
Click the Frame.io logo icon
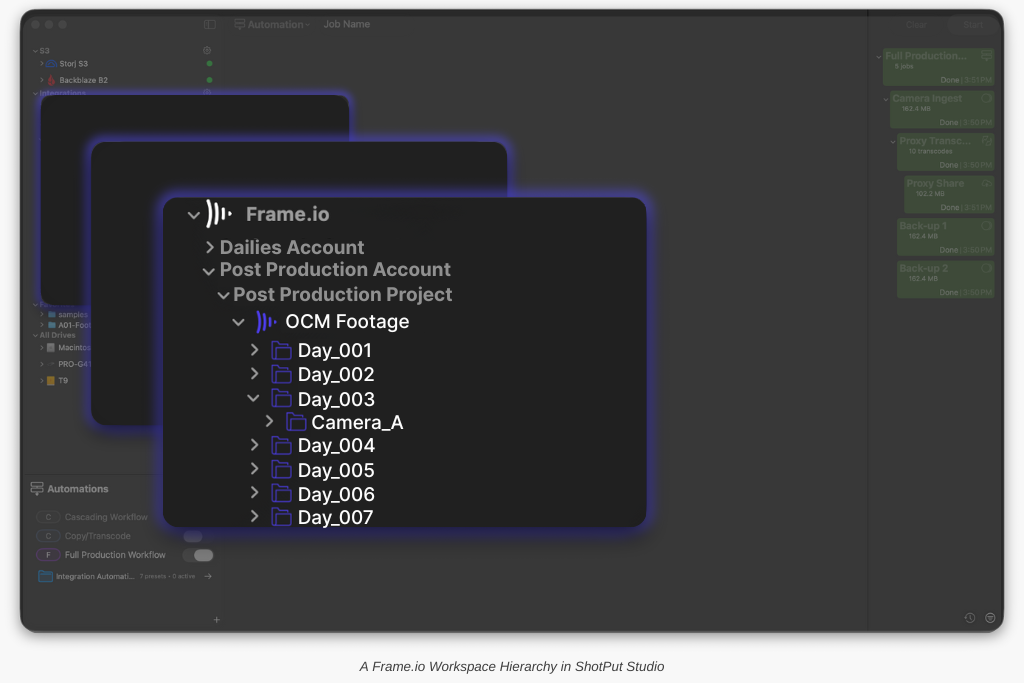pyautogui.click(x=218, y=214)
